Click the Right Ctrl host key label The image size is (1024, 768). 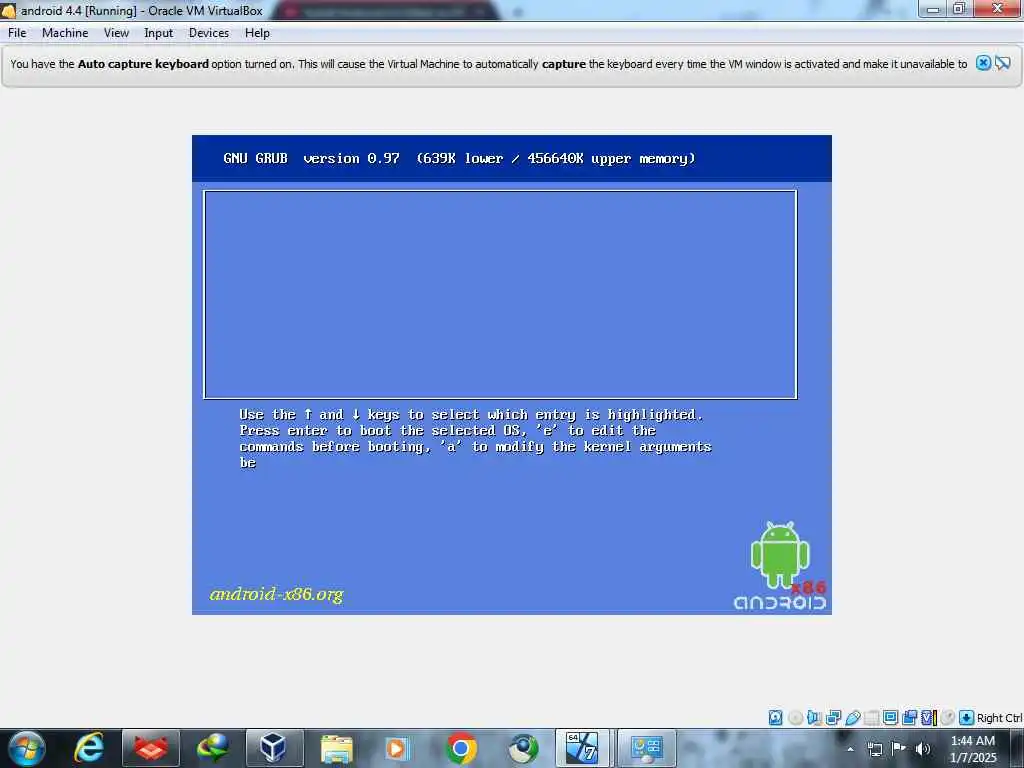pyautogui.click(x=1000, y=718)
